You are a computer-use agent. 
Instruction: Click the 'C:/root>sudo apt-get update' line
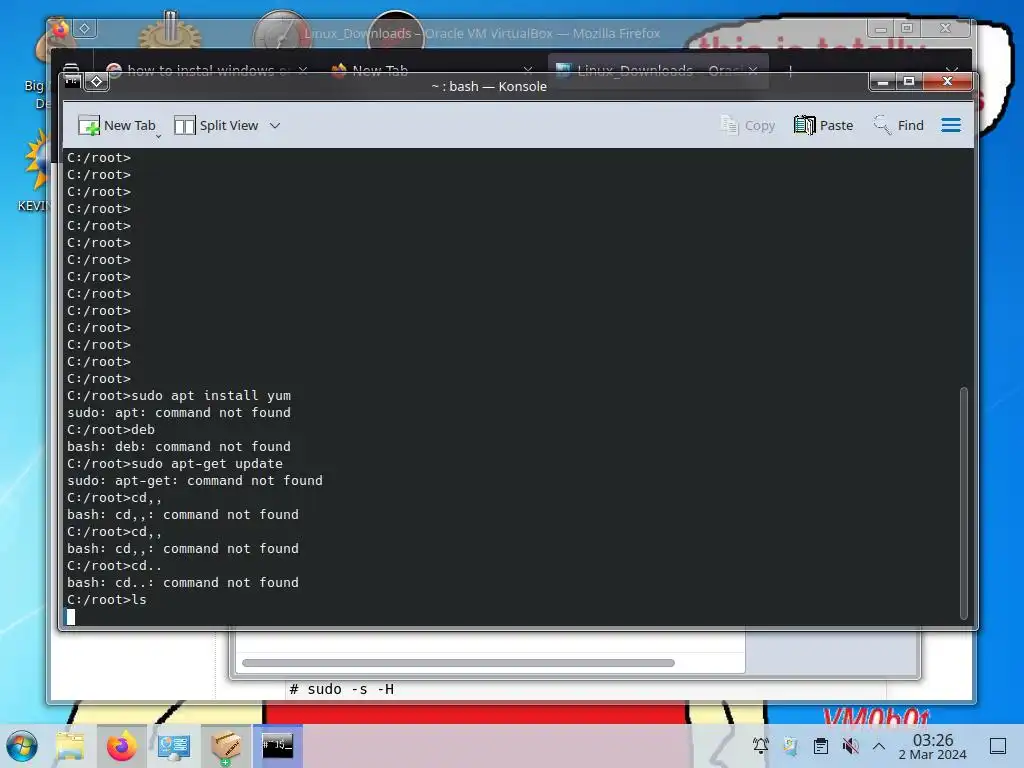coord(175,464)
